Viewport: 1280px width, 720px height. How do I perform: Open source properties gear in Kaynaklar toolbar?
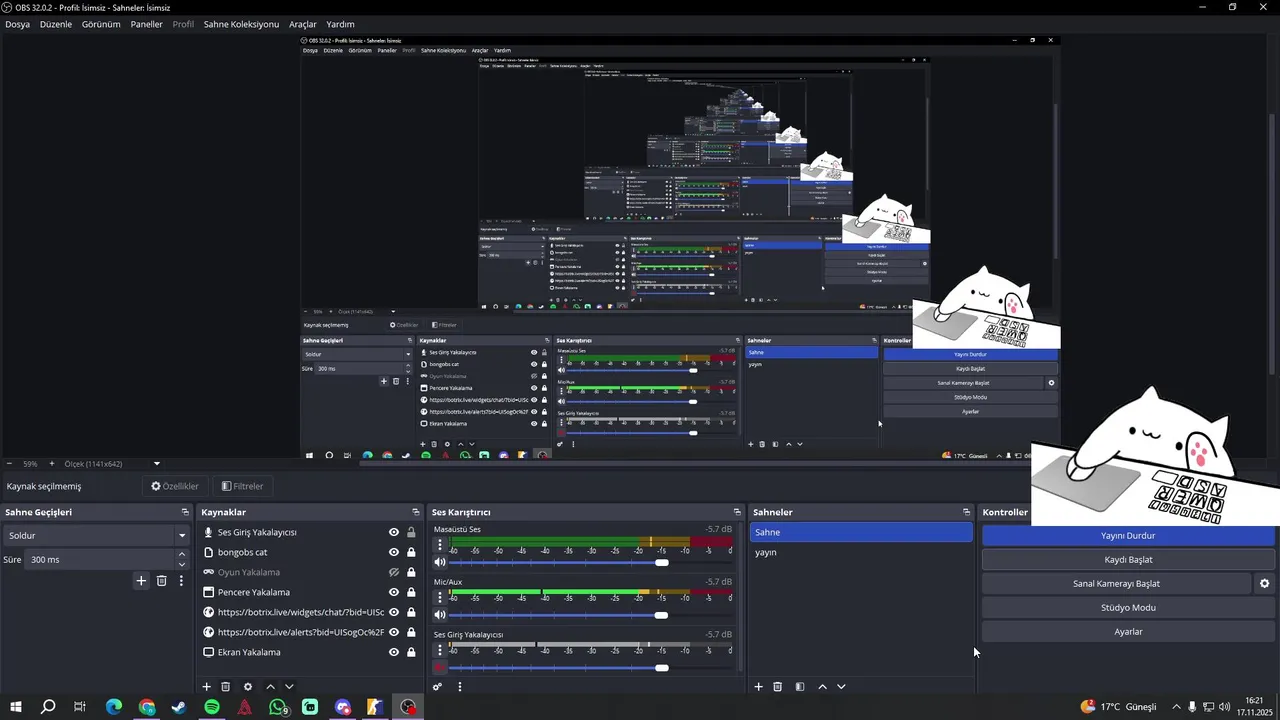(x=248, y=687)
